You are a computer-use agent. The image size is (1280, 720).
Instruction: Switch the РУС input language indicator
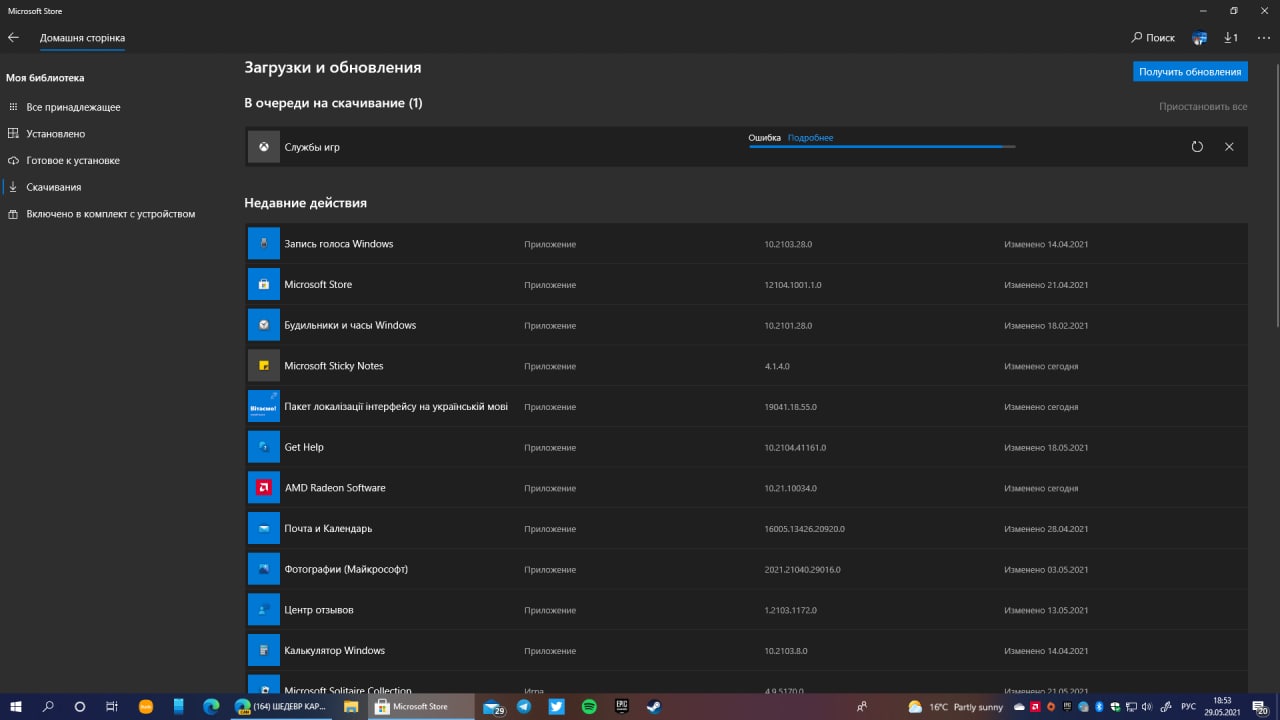click(1189, 707)
